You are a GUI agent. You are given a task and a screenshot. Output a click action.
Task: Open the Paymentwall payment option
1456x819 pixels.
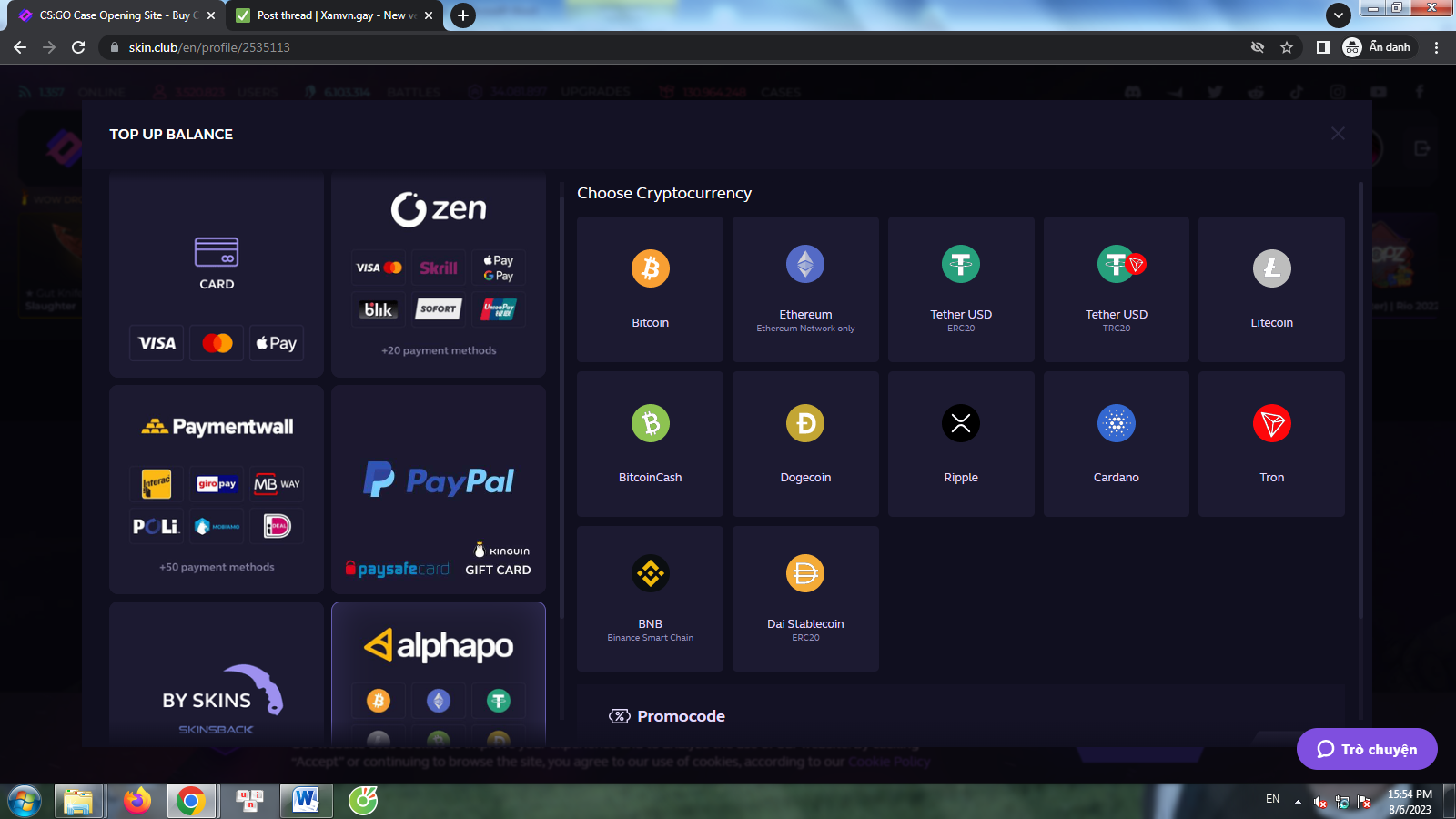[217, 490]
